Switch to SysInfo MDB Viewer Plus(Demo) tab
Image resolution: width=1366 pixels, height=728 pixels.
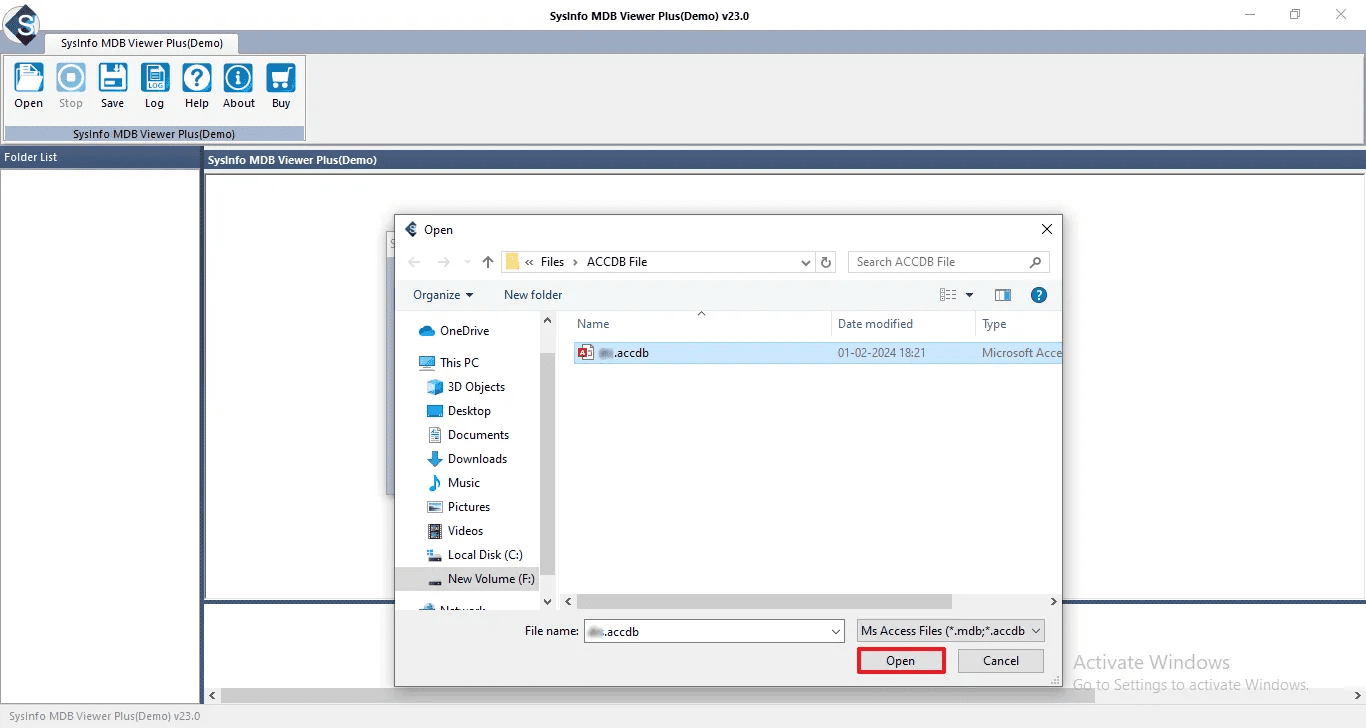coord(141,43)
